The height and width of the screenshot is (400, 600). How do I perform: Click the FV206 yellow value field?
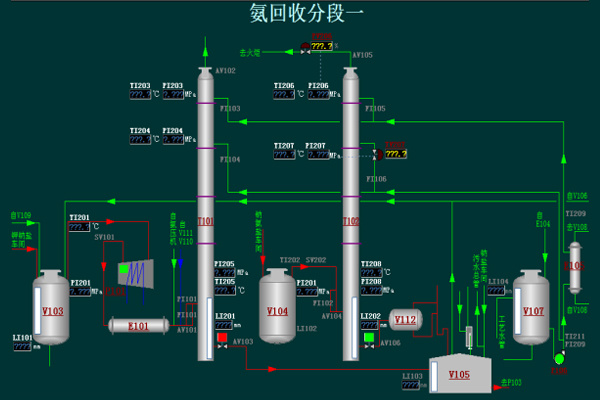pos(321,46)
